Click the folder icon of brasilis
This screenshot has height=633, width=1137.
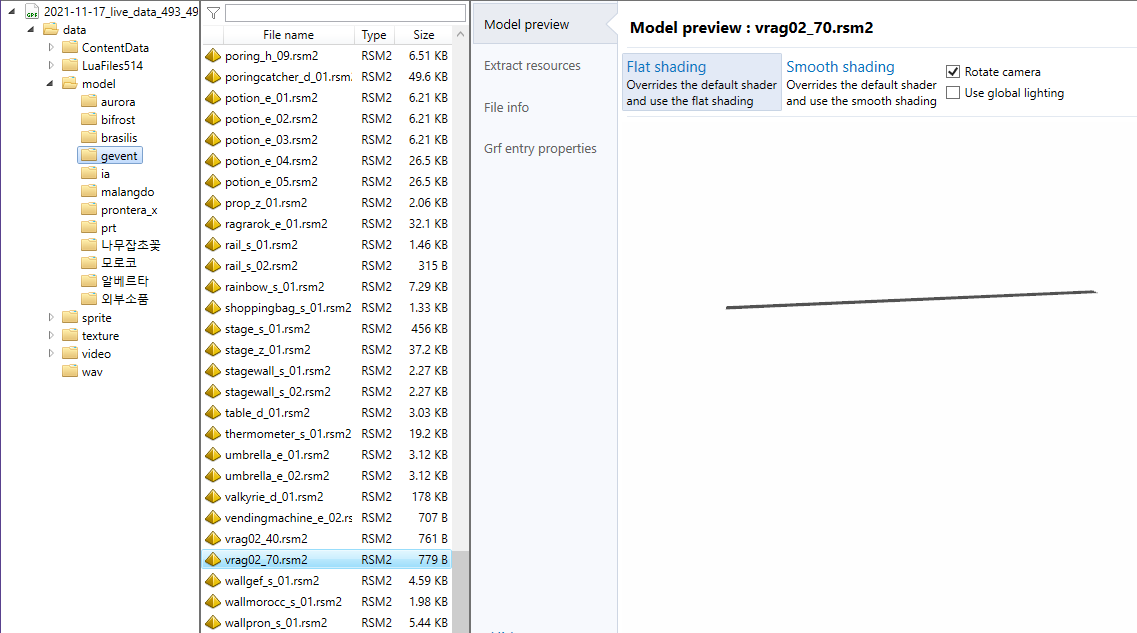88,138
